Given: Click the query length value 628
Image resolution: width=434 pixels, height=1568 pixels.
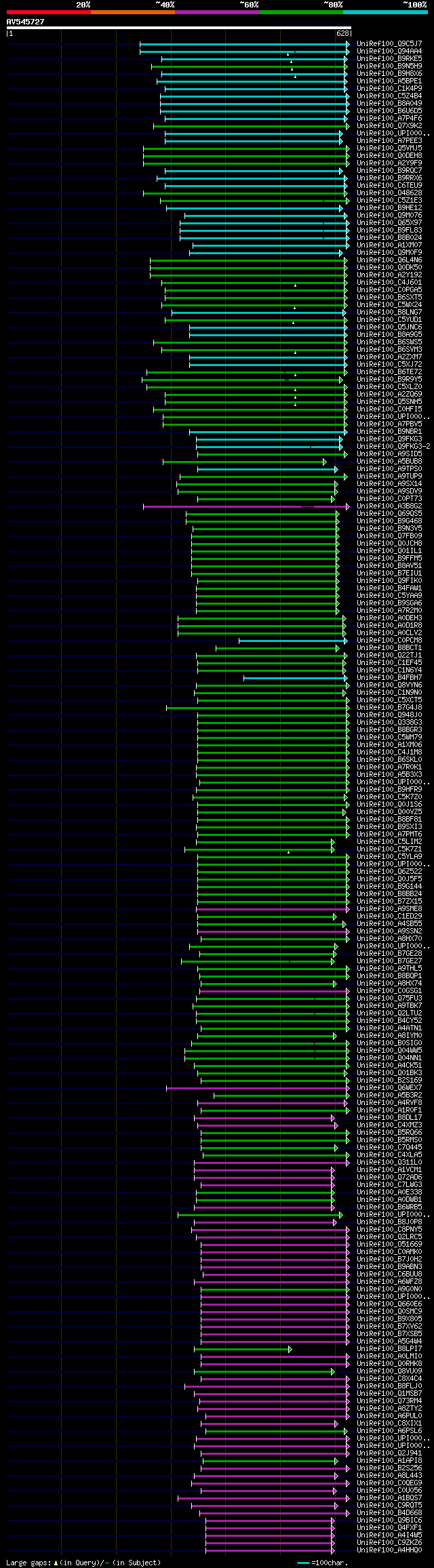Looking at the screenshot, I should [x=342, y=33].
